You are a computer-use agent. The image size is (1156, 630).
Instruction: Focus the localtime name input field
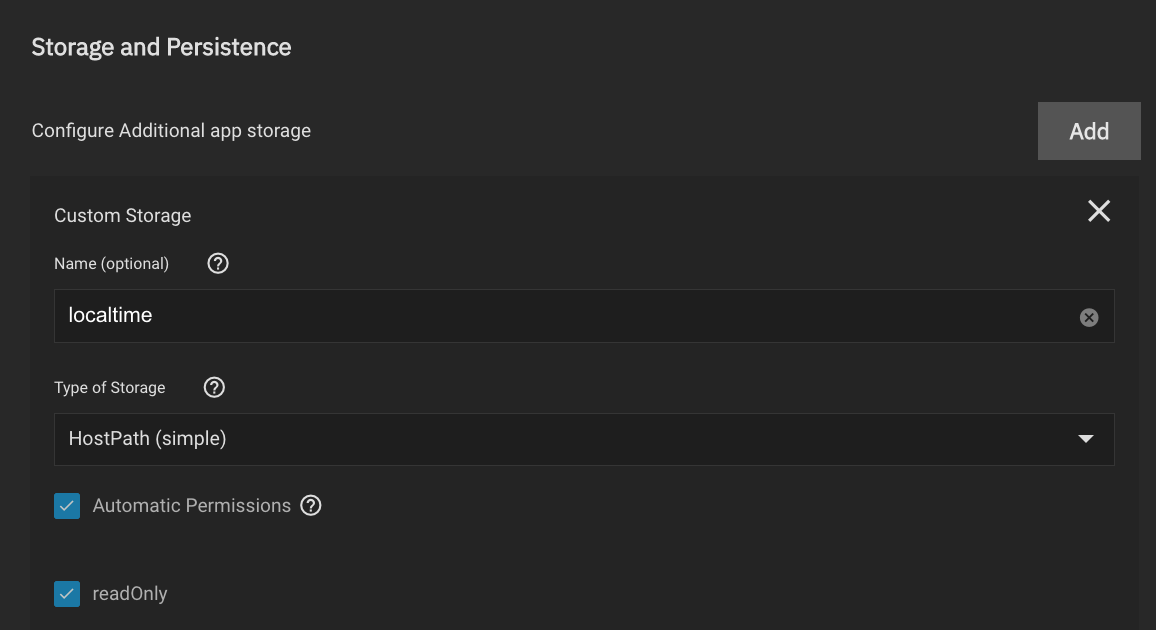[584, 315]
